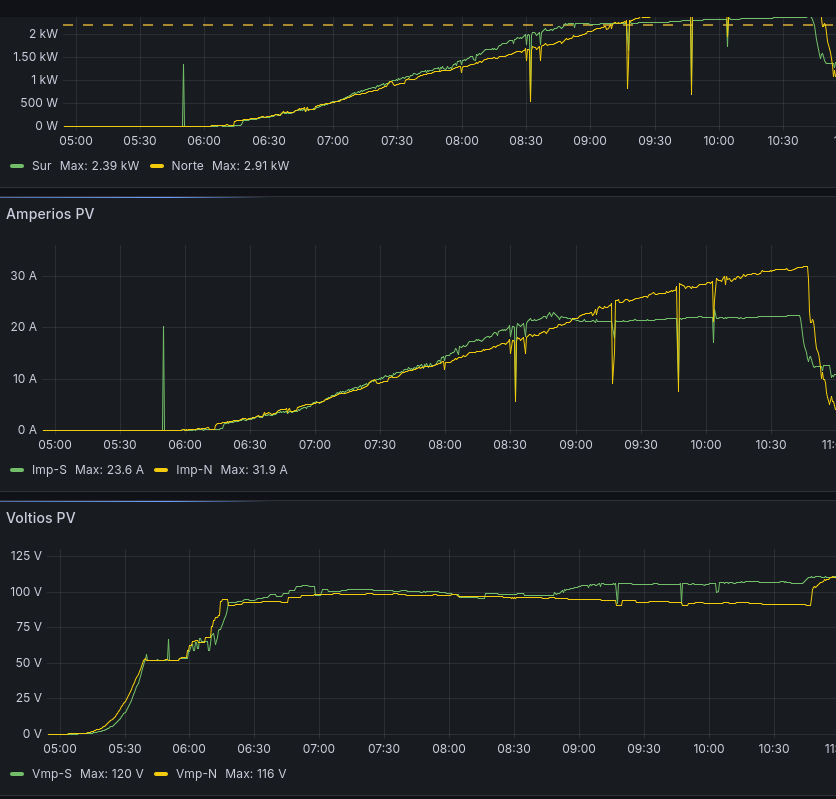Click the 500 W axis label in power chart
836x799 pixels.
(x=39, y=102)
